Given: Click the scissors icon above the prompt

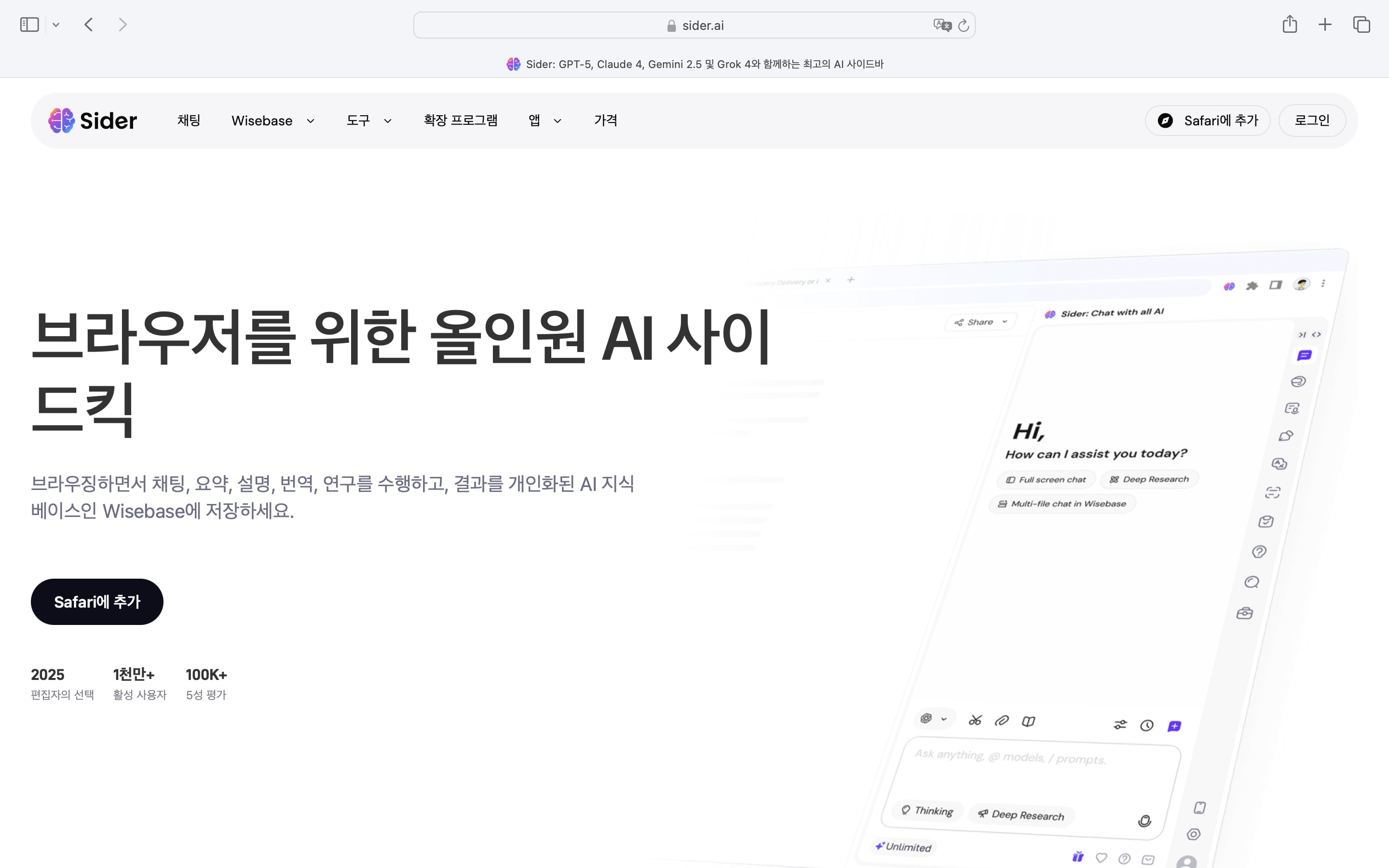Looking at the screenshot, I should pos(975,720).
